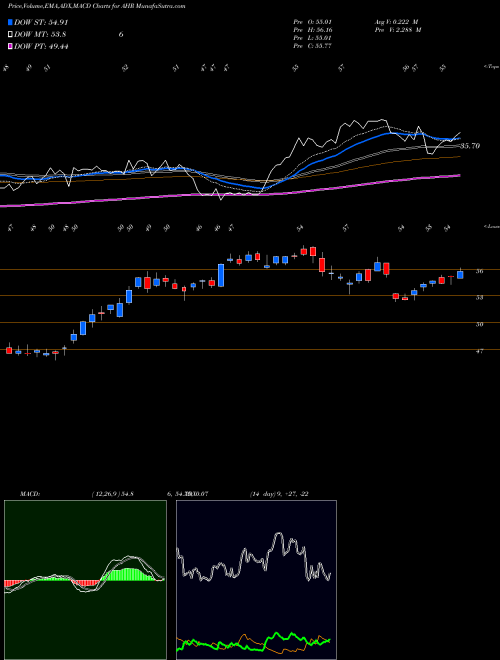Click the 47 price axis label
Screen dimensions: 500x660
coord(479,351)
